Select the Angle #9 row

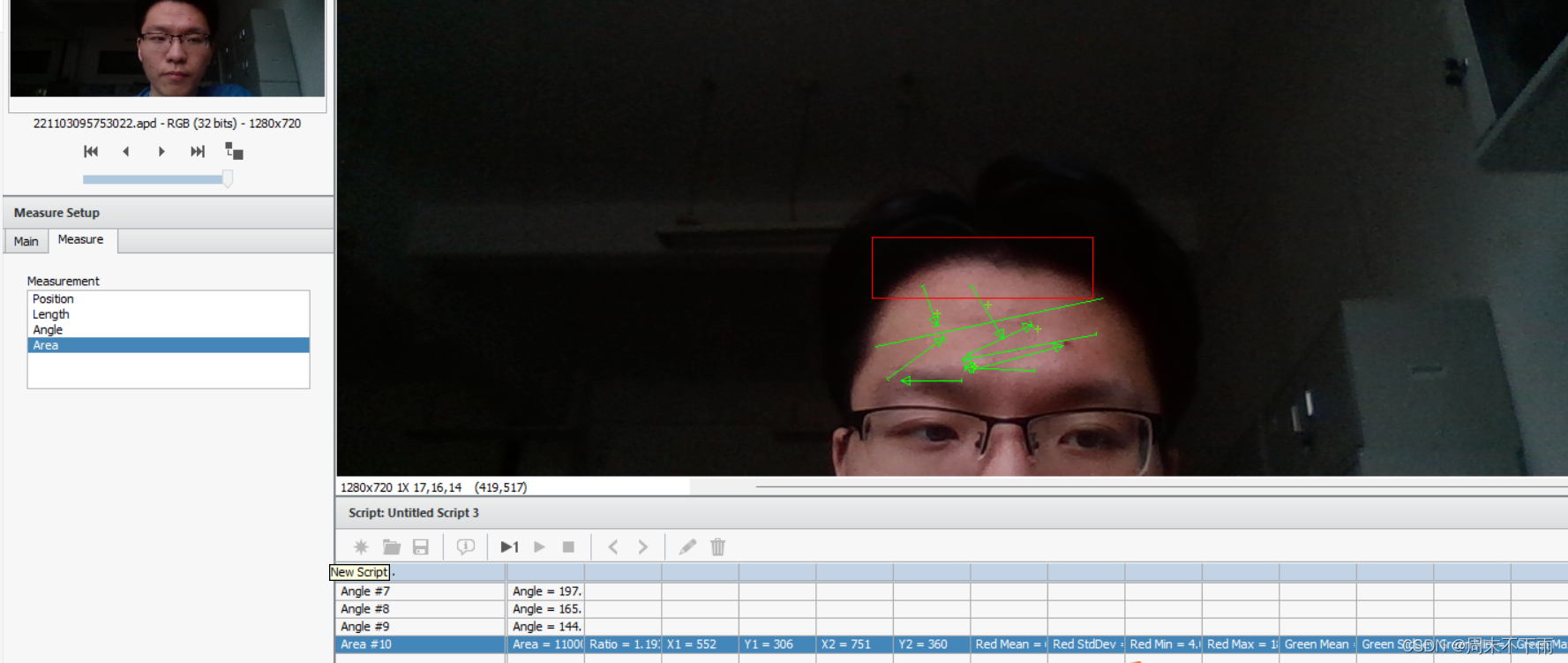[x=420, y=627]
